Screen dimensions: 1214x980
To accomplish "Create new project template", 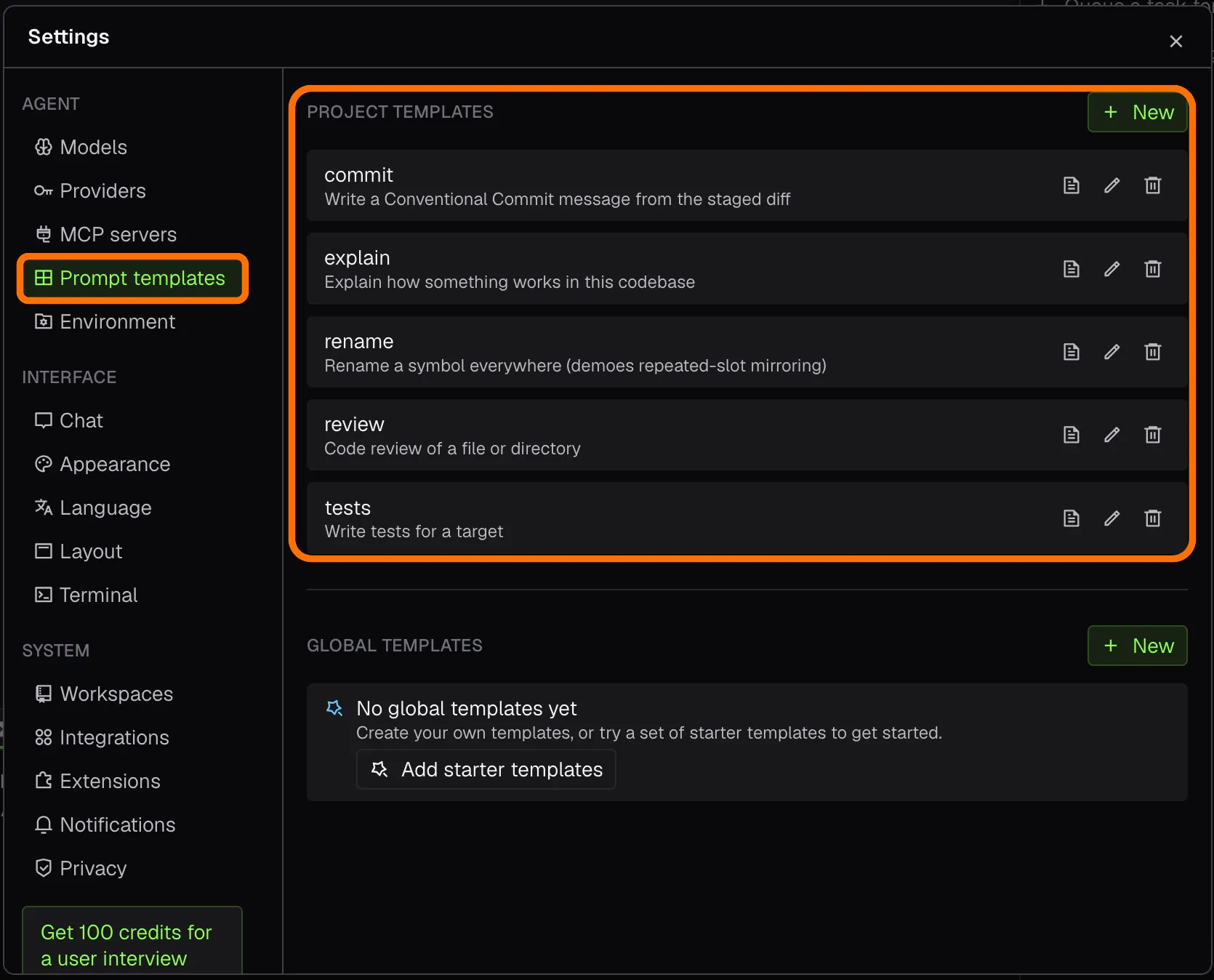I will pyautogui.click(x=1137, y=113).
